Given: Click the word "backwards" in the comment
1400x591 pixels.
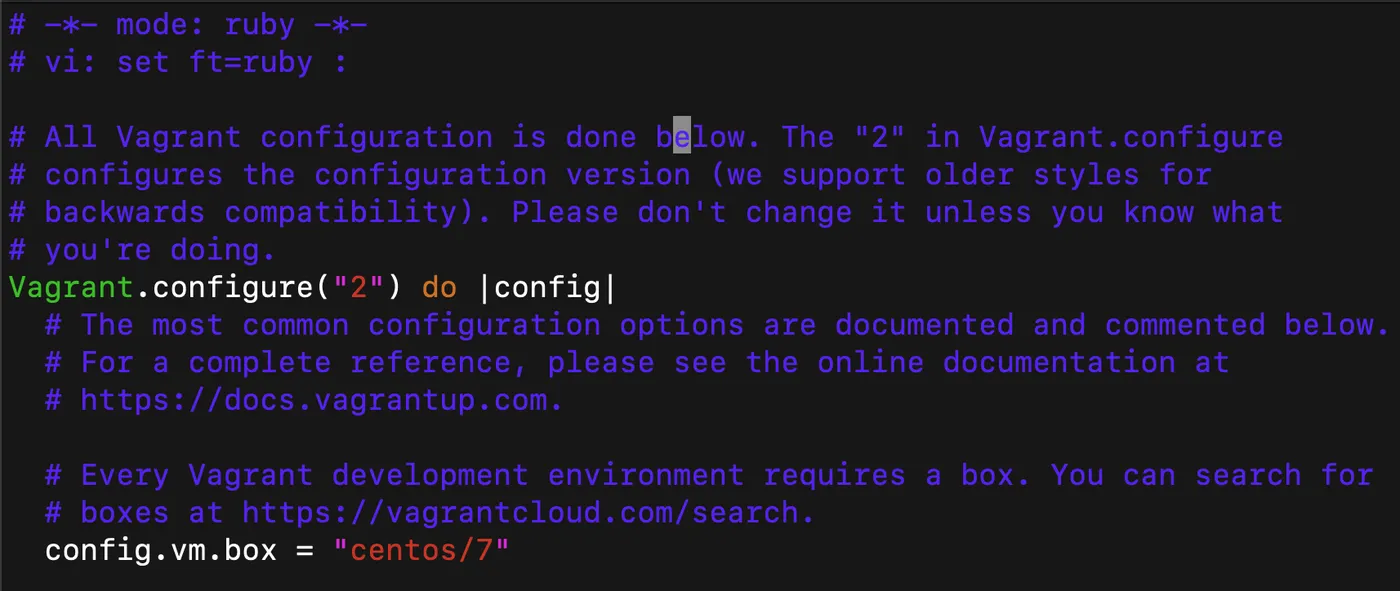Looking at the screenshot, I should coord(125,212).
